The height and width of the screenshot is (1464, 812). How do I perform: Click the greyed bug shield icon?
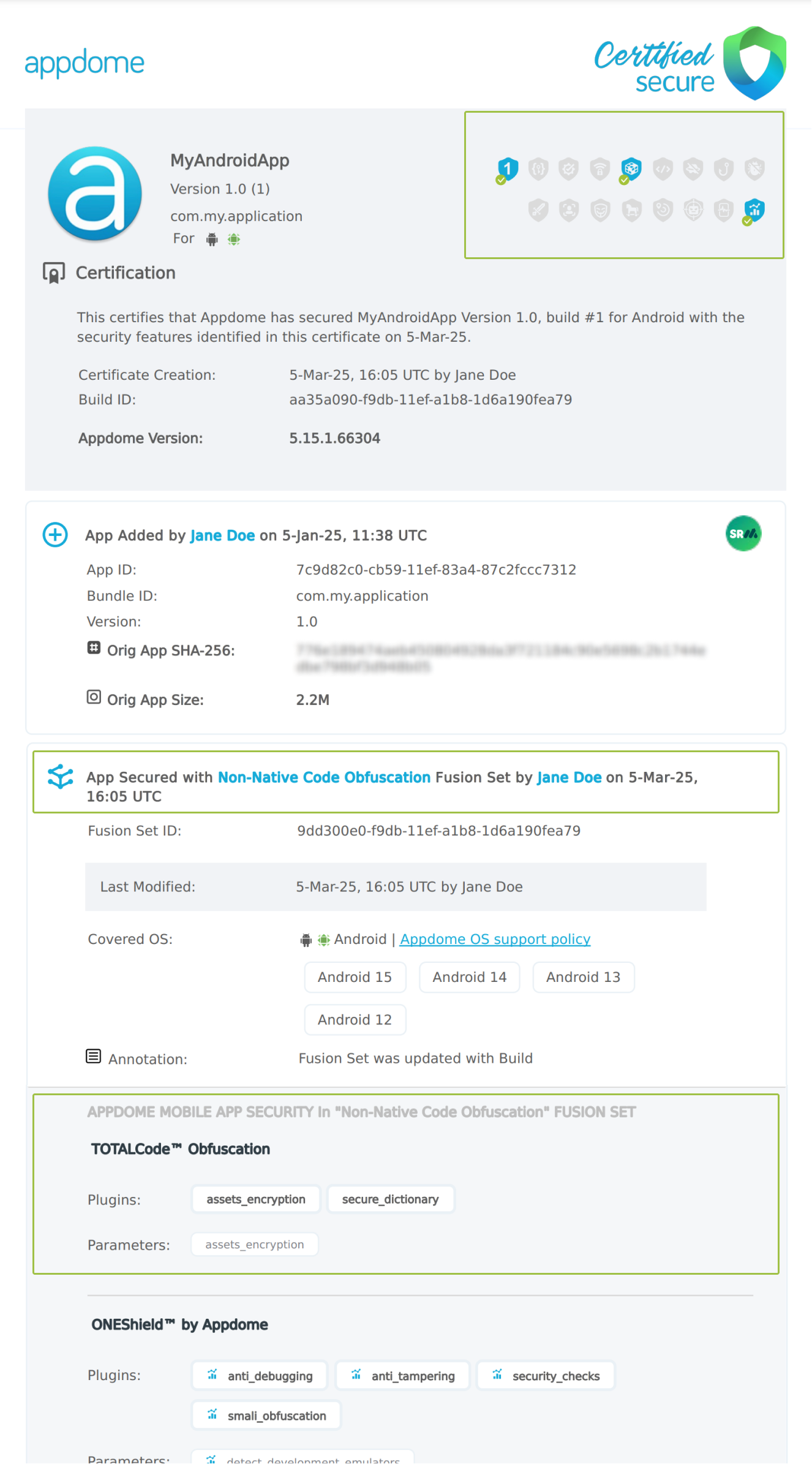pyautogui.click(x=754, y=168)
